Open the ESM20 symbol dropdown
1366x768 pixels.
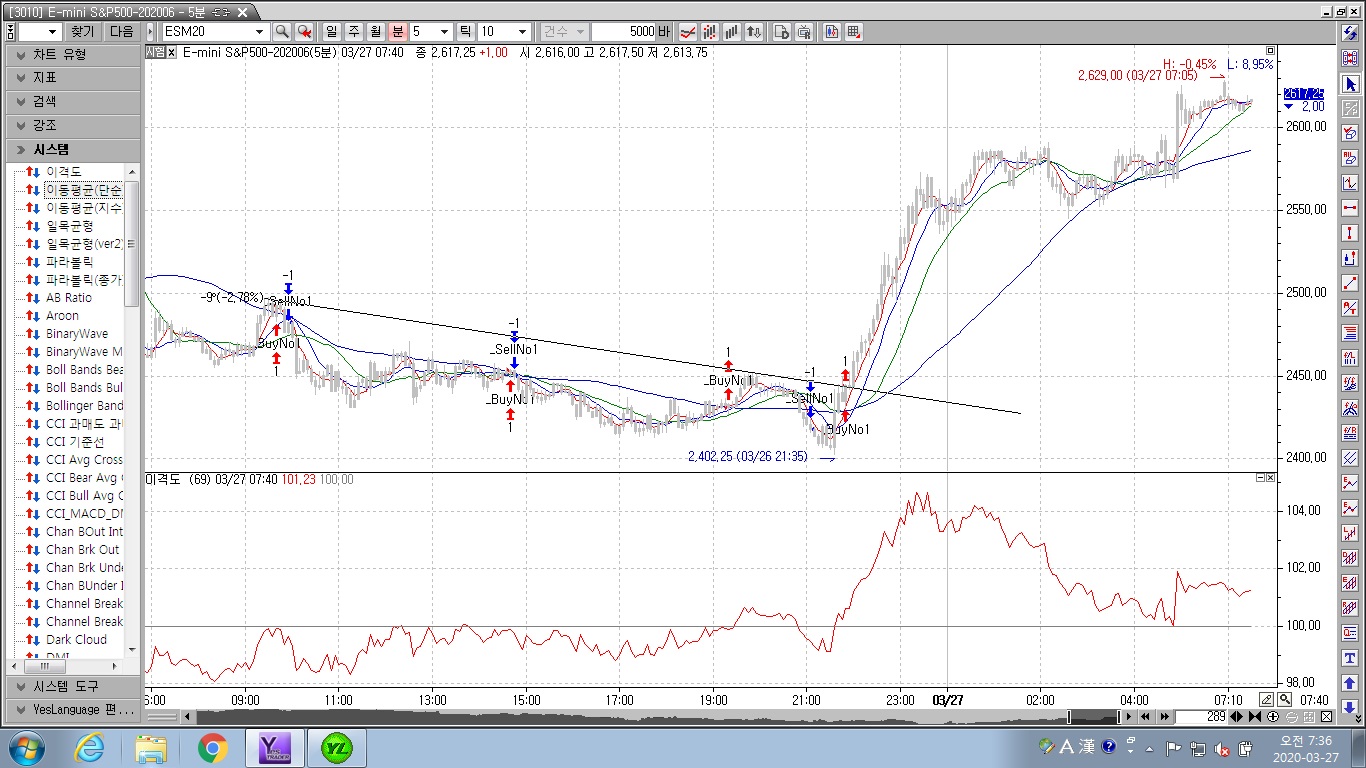pos(260,32)
